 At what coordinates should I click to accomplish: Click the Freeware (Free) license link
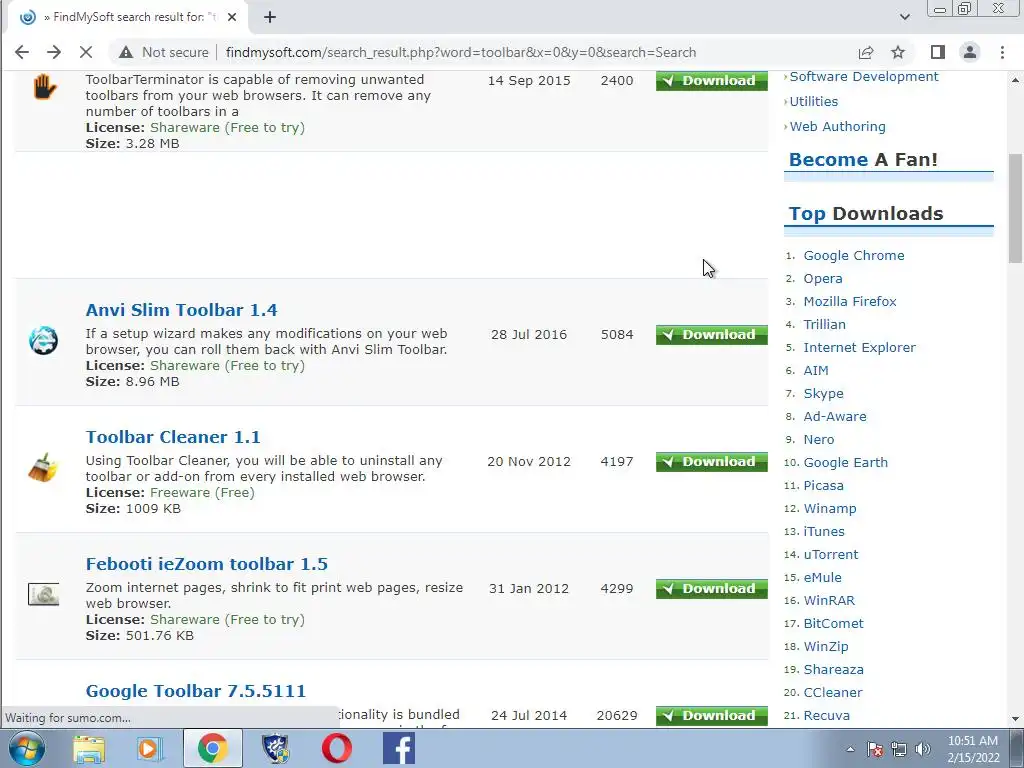(x=202, y=492)
